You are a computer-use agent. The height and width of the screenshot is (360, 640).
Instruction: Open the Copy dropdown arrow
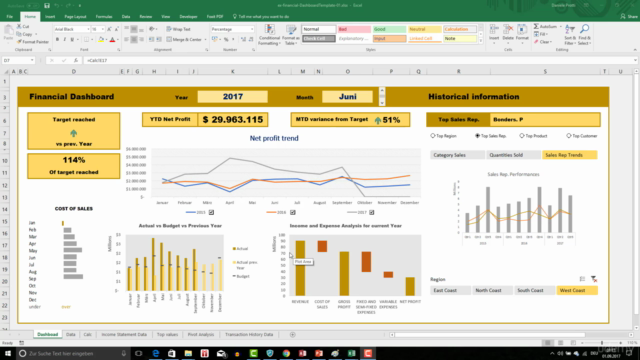click(x=36, y=34)
